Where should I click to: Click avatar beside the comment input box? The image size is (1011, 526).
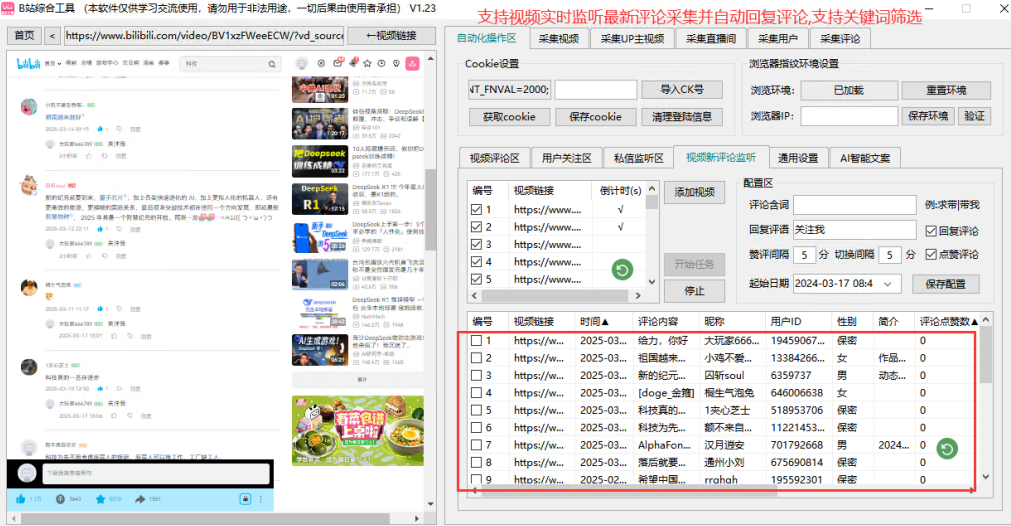pyautogui.click(x=27, y=473)
